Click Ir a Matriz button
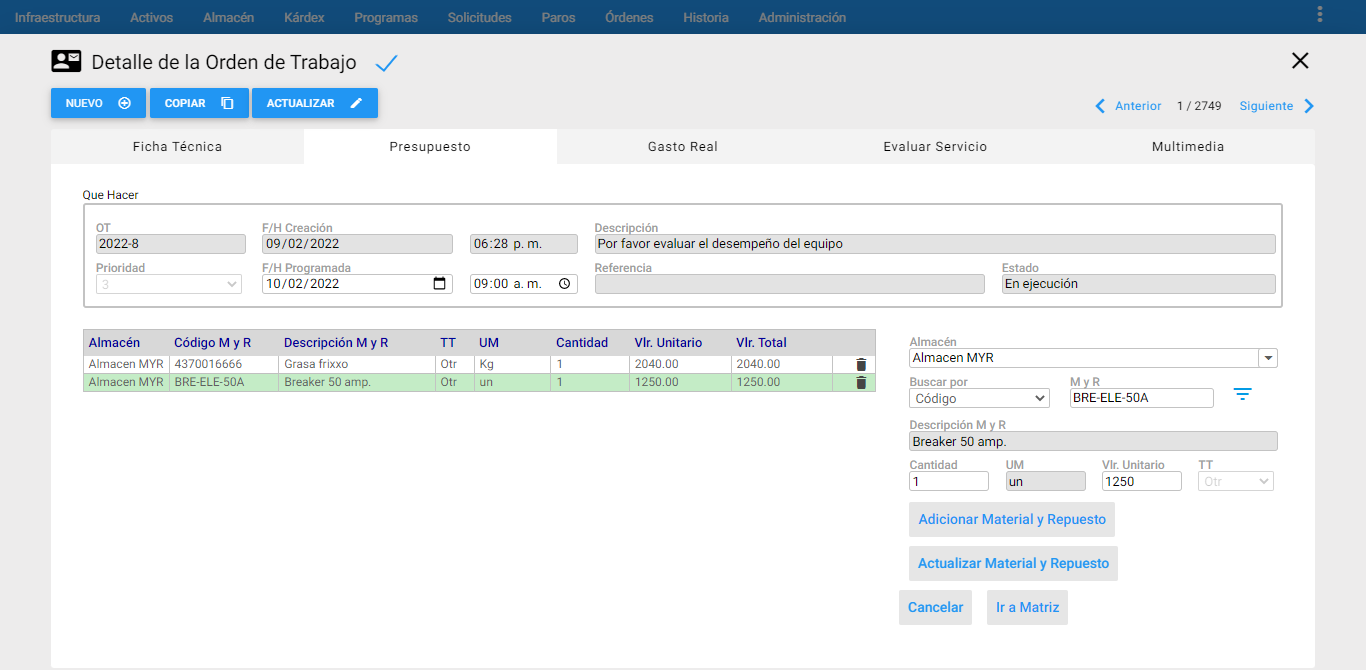Image resolution: width=1366 pixels, height=670 pixels. coord(1027,607)
